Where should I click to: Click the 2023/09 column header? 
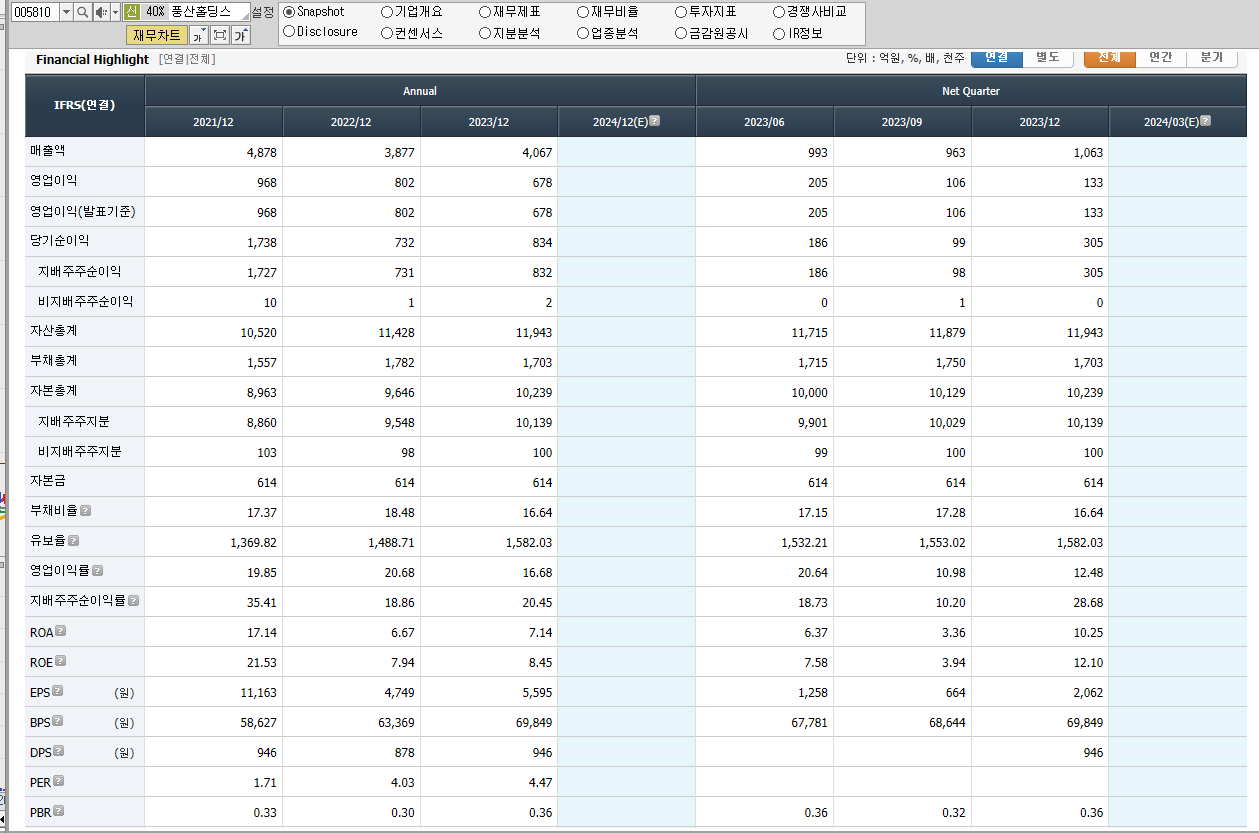coord(902,122)
